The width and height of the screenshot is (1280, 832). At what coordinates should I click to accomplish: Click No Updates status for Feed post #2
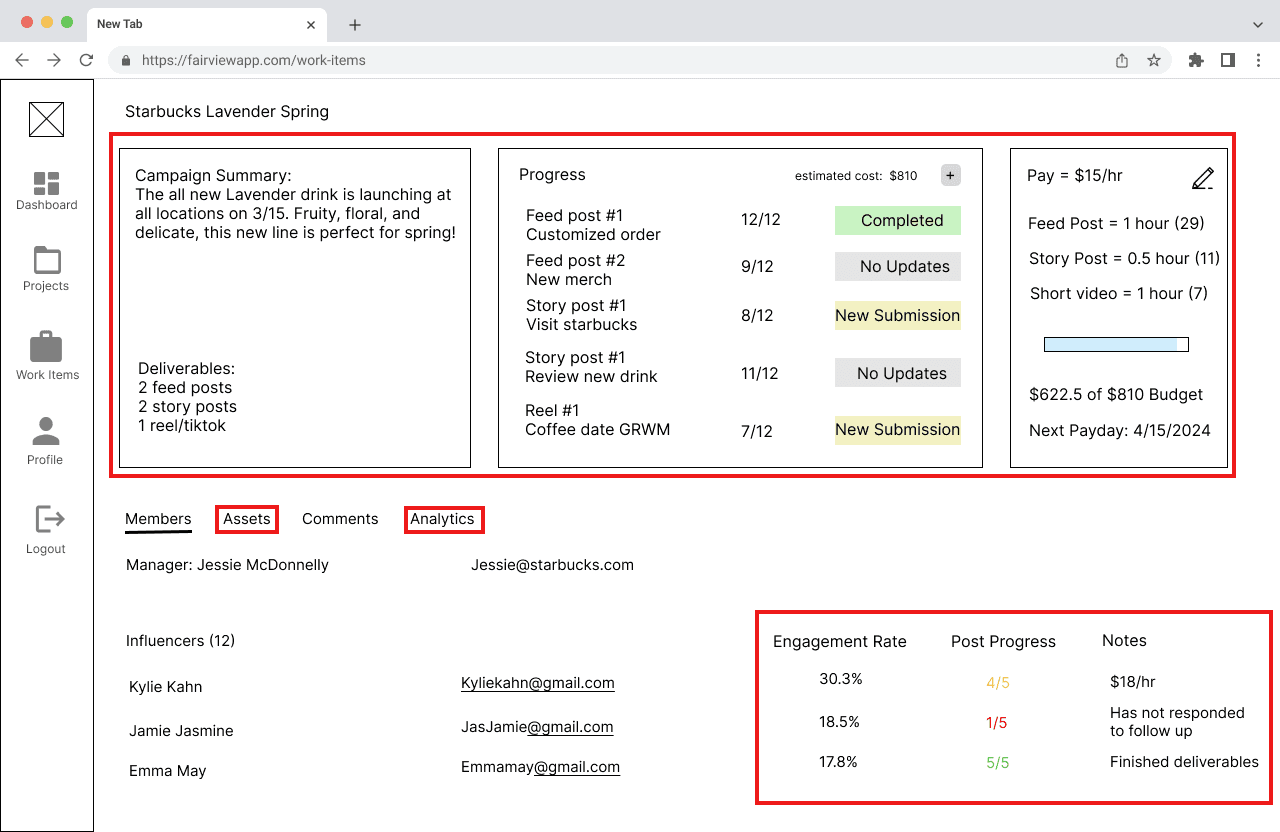point(898,266)
